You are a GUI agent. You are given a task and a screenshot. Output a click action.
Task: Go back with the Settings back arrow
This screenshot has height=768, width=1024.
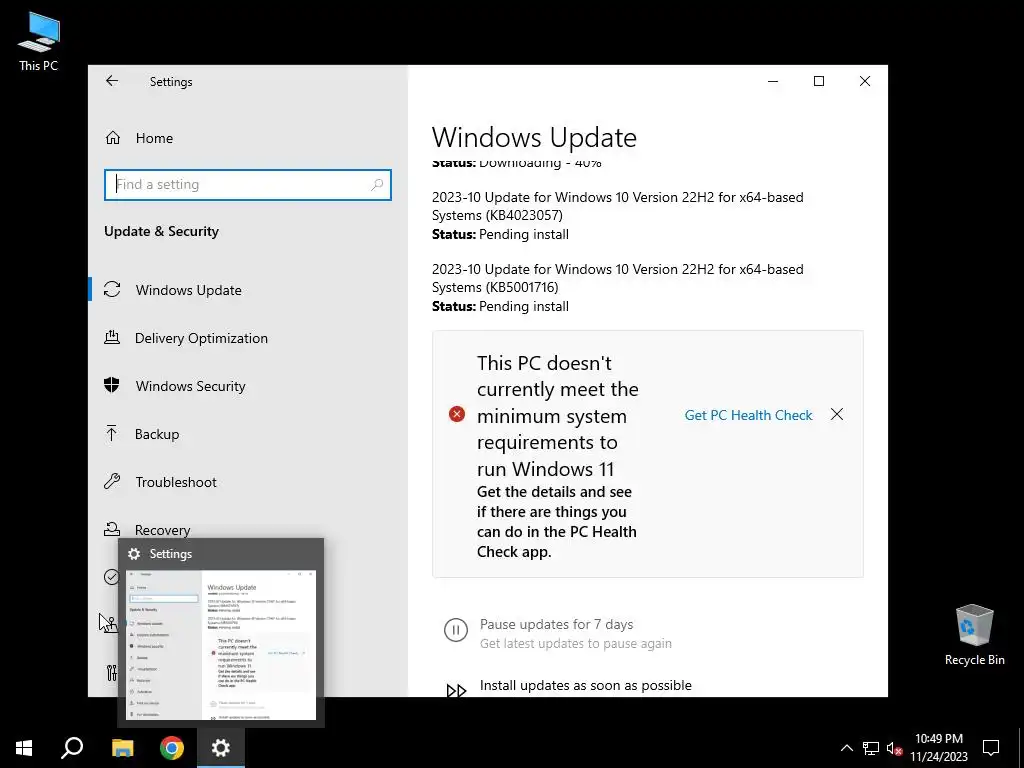[112, 81]
